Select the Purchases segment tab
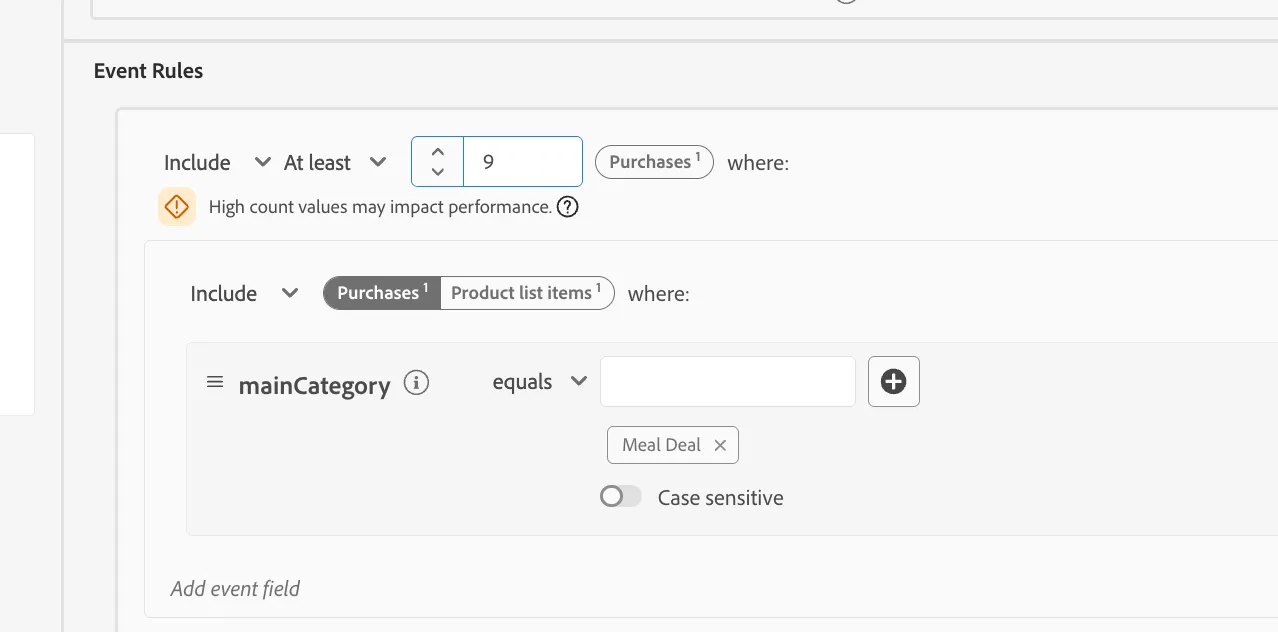Image resolution: width=1278 pixels, height=632 pixels. point(382,293)
